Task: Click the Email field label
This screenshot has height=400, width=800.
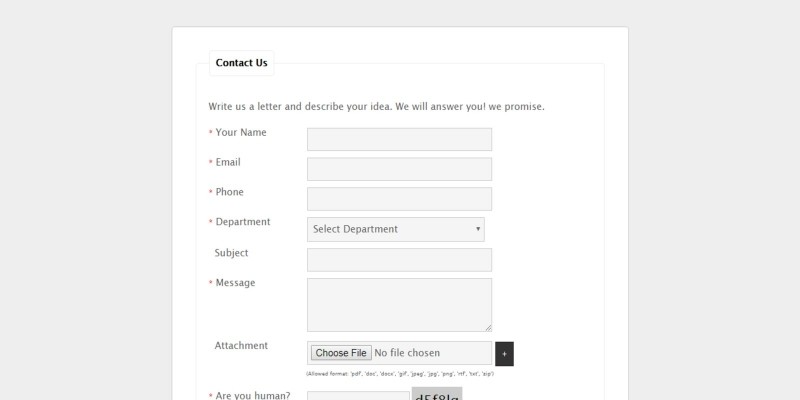Action: (228, 162)
